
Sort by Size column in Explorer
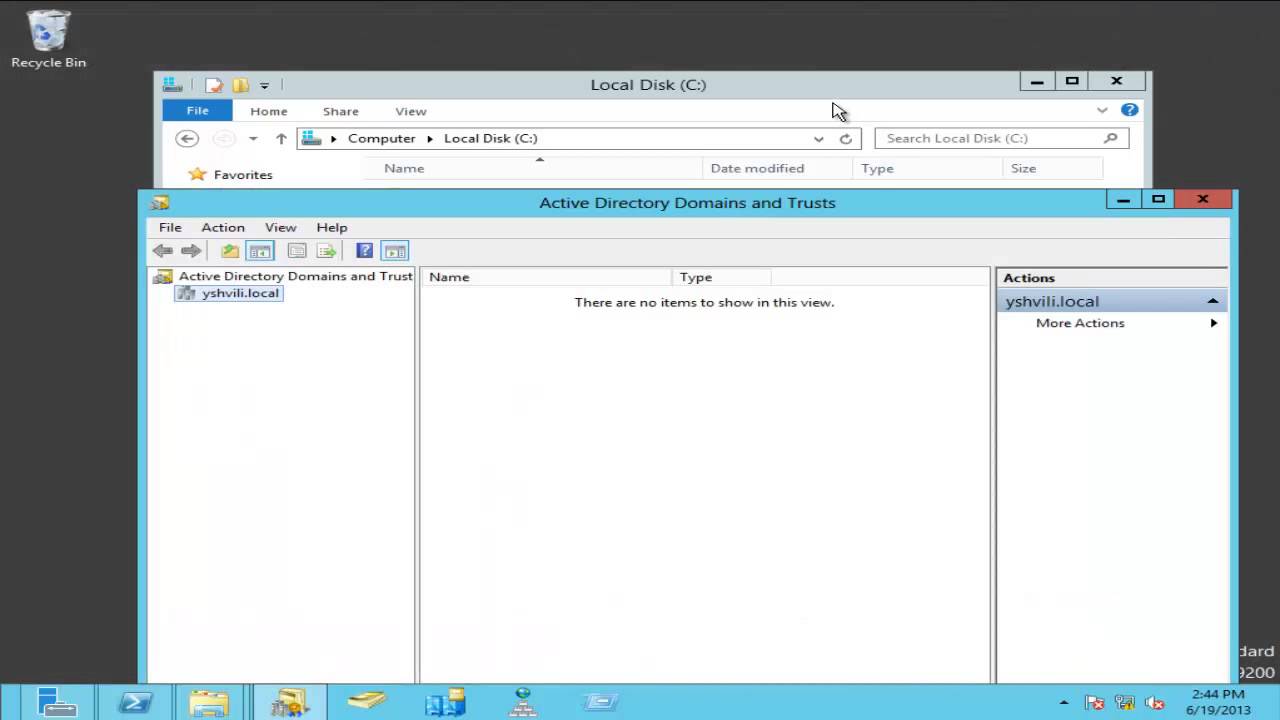(1052, 168)
